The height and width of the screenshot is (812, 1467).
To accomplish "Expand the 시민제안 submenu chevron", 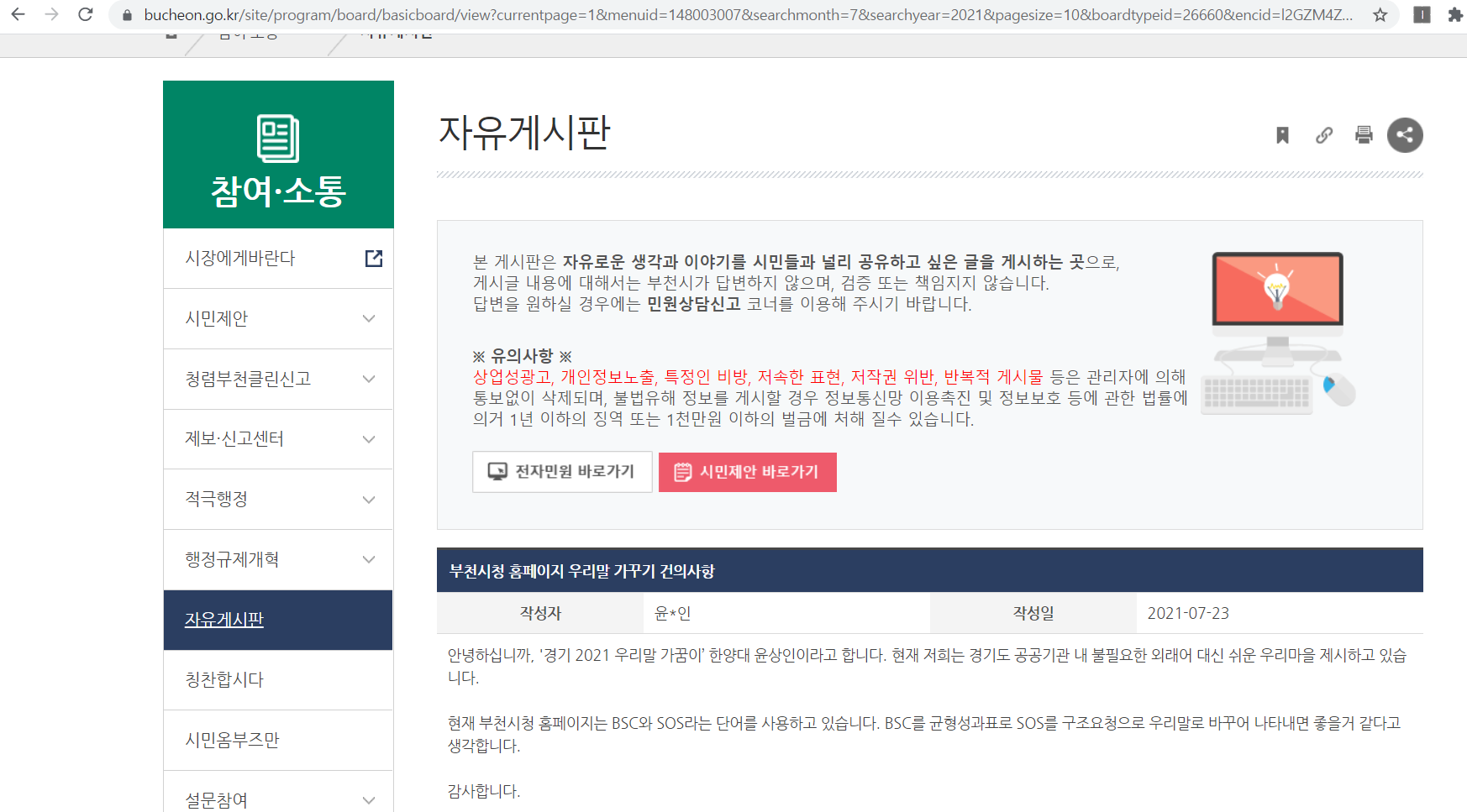I will pos(369,318).
